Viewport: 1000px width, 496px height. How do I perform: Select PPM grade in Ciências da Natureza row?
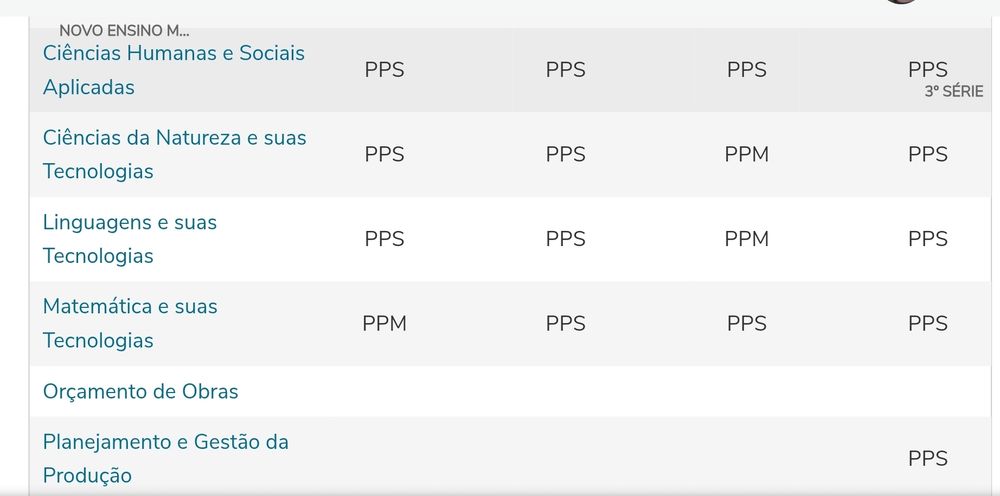[x=746, y=154]
